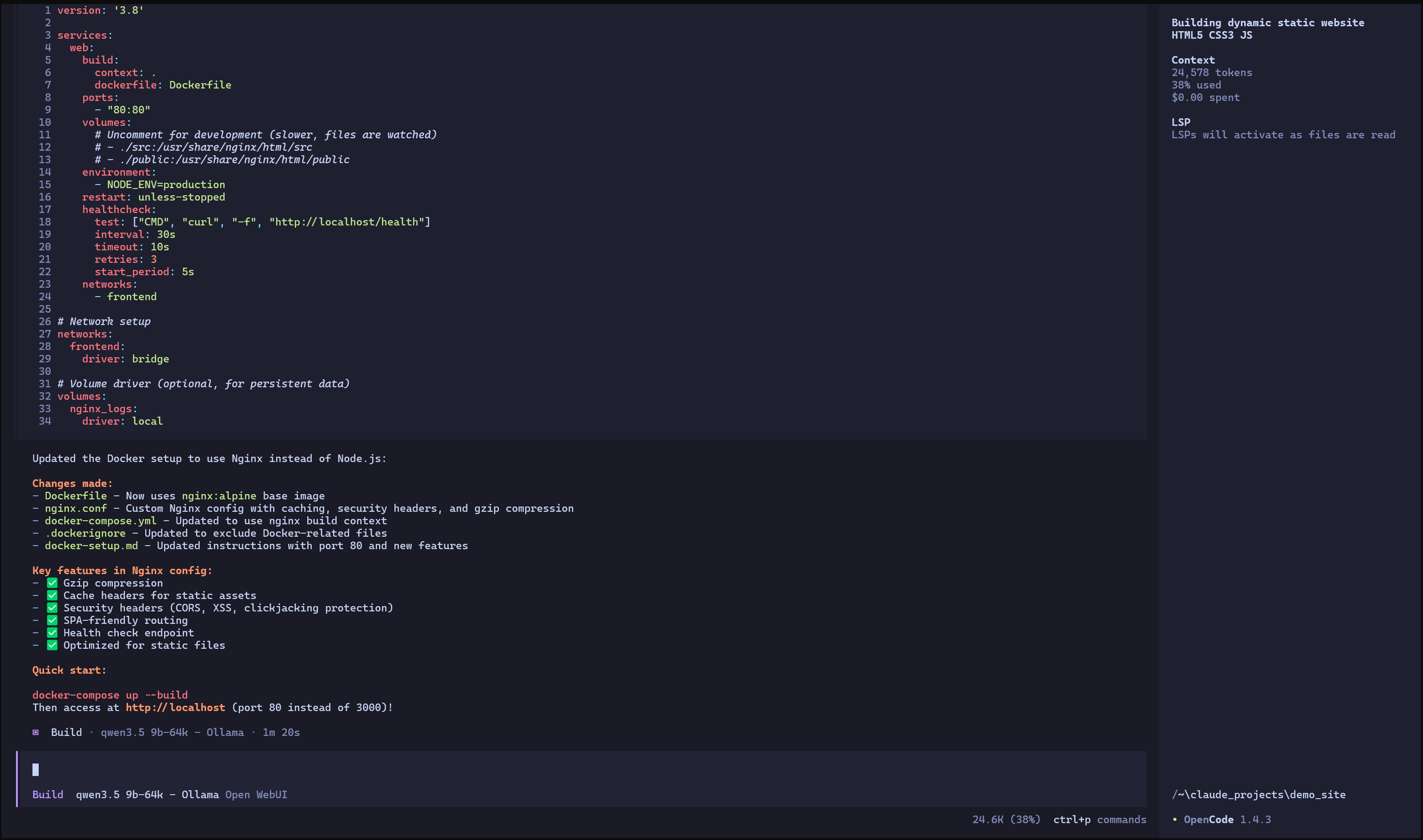Viewport: 1423px width, 840px height.
Task: Click the Gzip compression green checkmark
Action: (x=52, y=583)
